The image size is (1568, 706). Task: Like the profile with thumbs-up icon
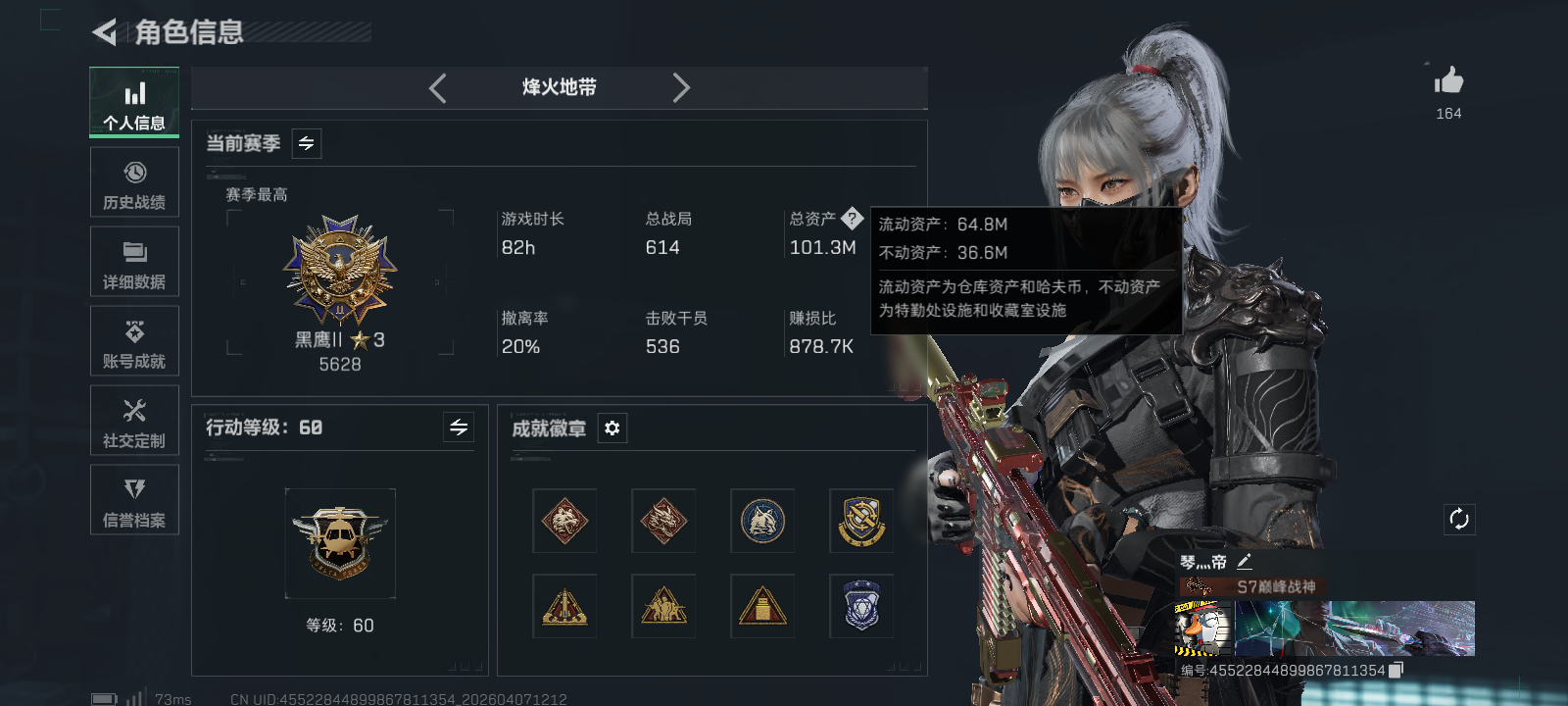click(1448, 80)
